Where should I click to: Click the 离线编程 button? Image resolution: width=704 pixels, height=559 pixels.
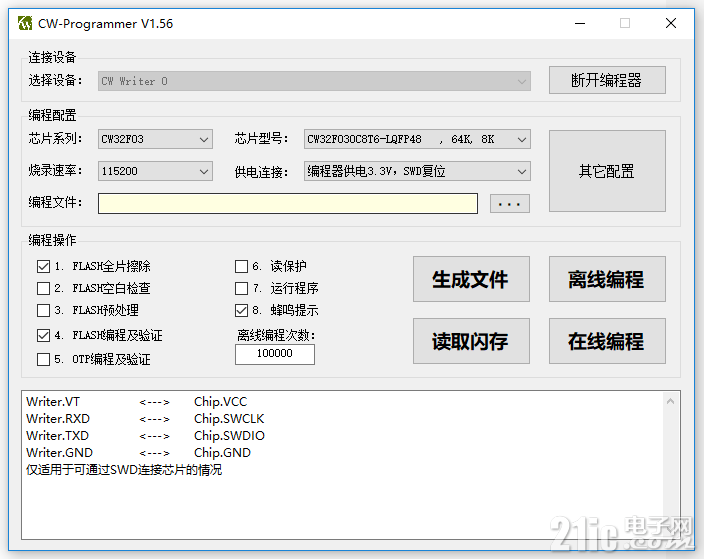pyautogui.click(x=607, y=279)
